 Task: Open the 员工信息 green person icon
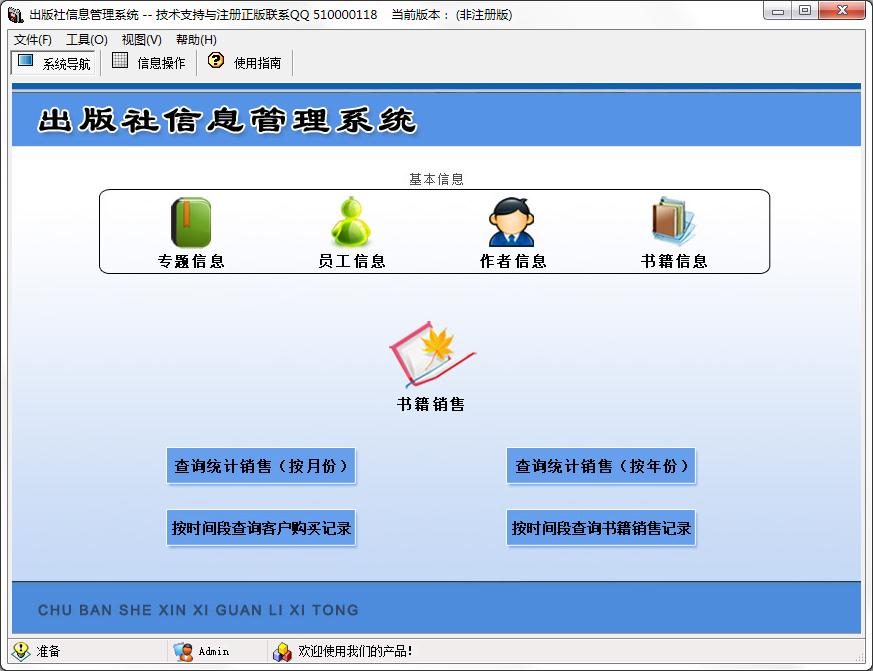pos(351,222)
